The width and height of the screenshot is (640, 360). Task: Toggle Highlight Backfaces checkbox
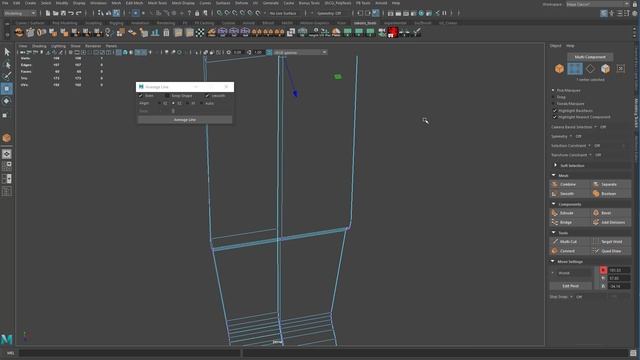pyautogui.click(x=555, y=111)
